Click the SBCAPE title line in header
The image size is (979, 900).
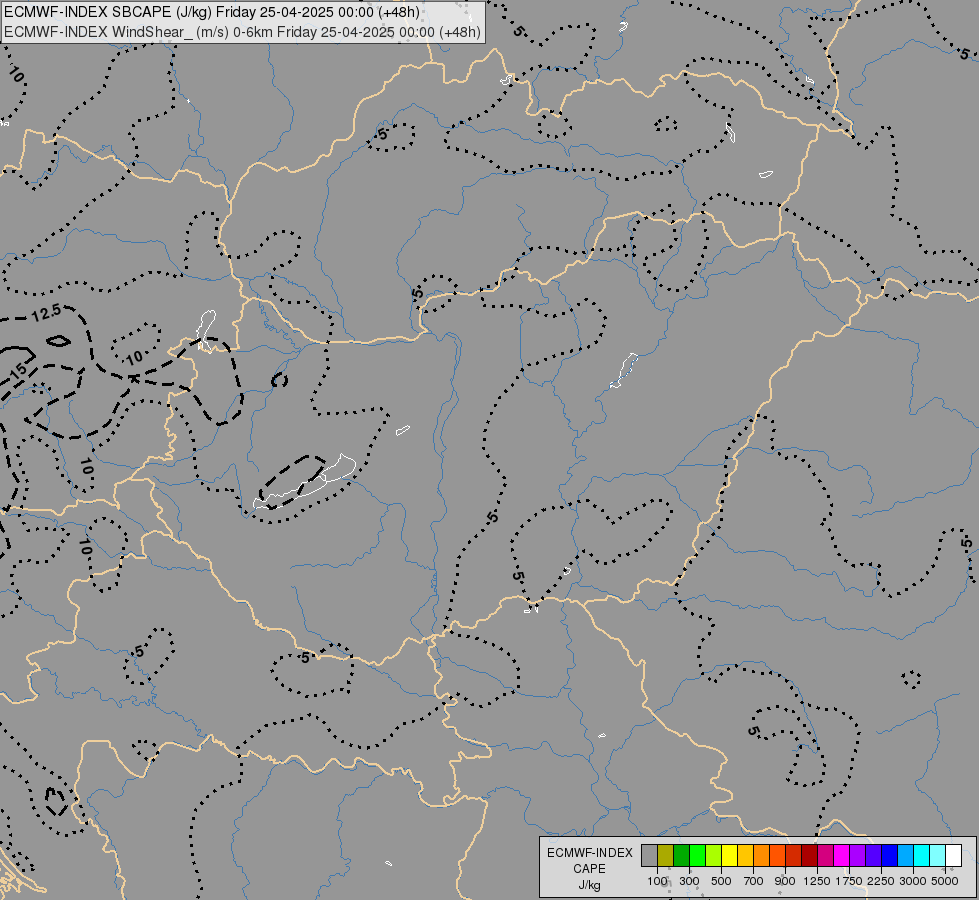click(x=212, y=12)
